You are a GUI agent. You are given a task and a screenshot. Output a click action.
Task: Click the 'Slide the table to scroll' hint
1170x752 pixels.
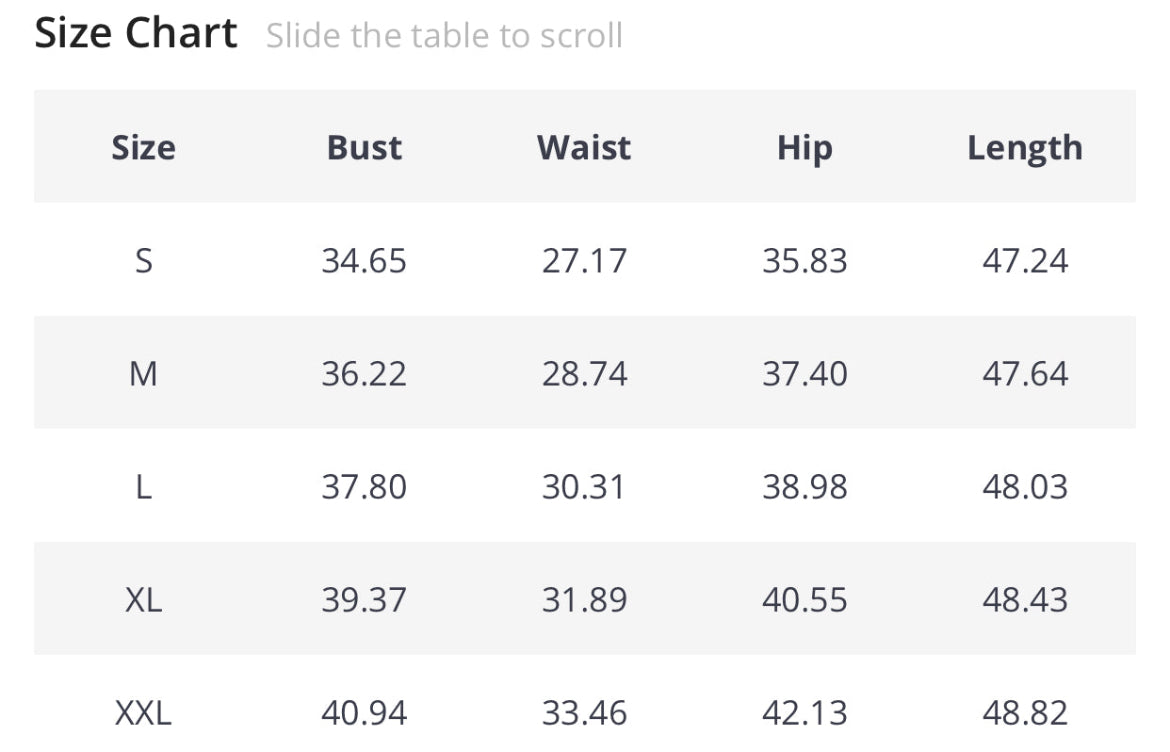tap(444, 36)
